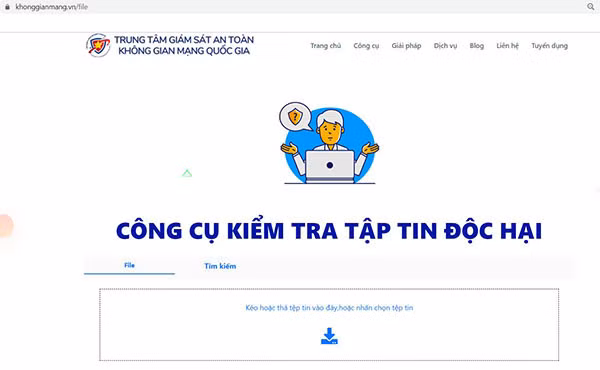Screen dimensions: 600x370
Task: Click the 'Kéo hoặc thả tệp tin' upload text
Action: pos(329,308)
